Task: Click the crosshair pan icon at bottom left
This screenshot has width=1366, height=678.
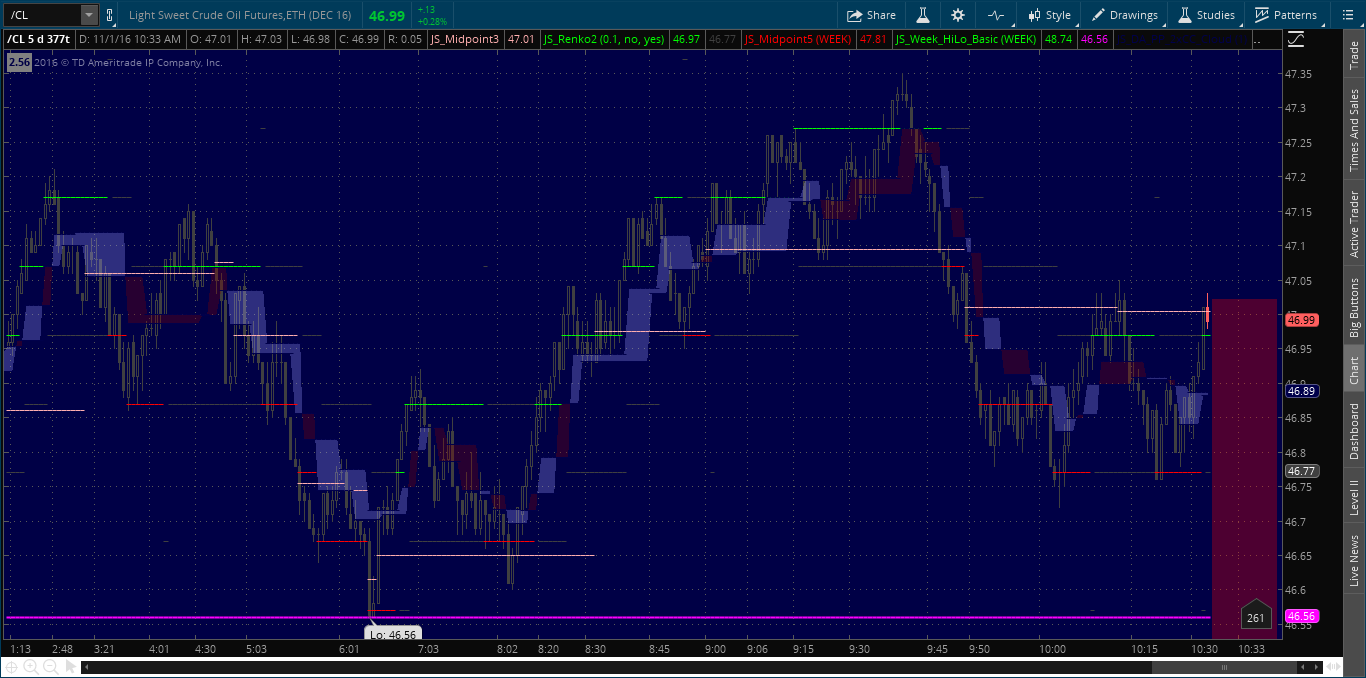Action: [x=12, y=666]
